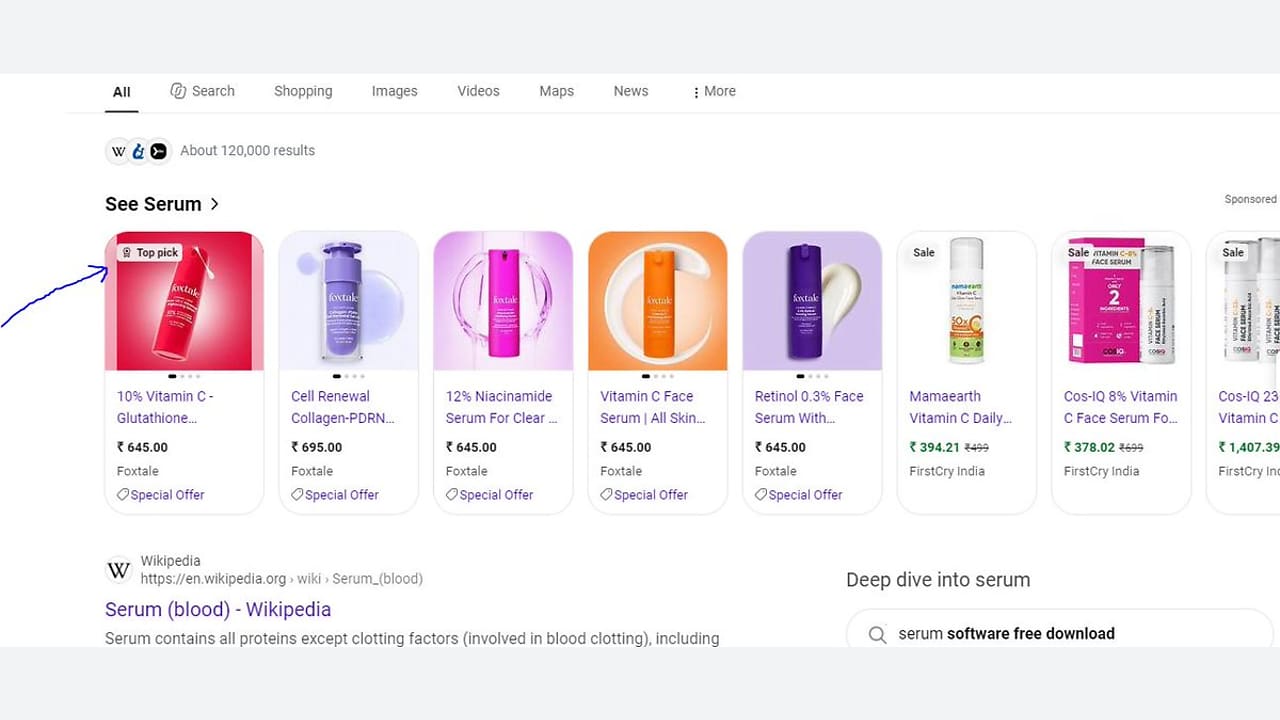The image size is (1280, 720).
Task: Open the See Serum heading link
Action: [153, 204]
